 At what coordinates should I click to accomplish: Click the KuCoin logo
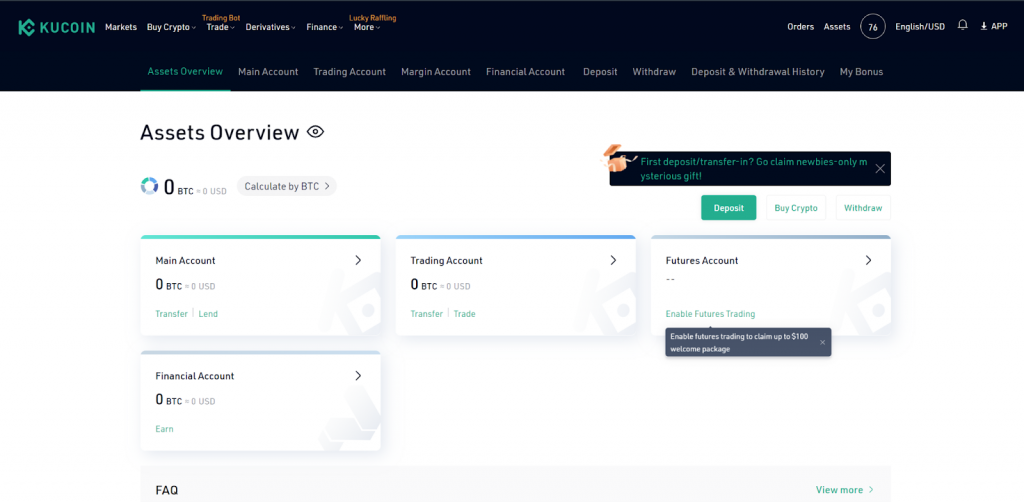click(x=56, y=27)
